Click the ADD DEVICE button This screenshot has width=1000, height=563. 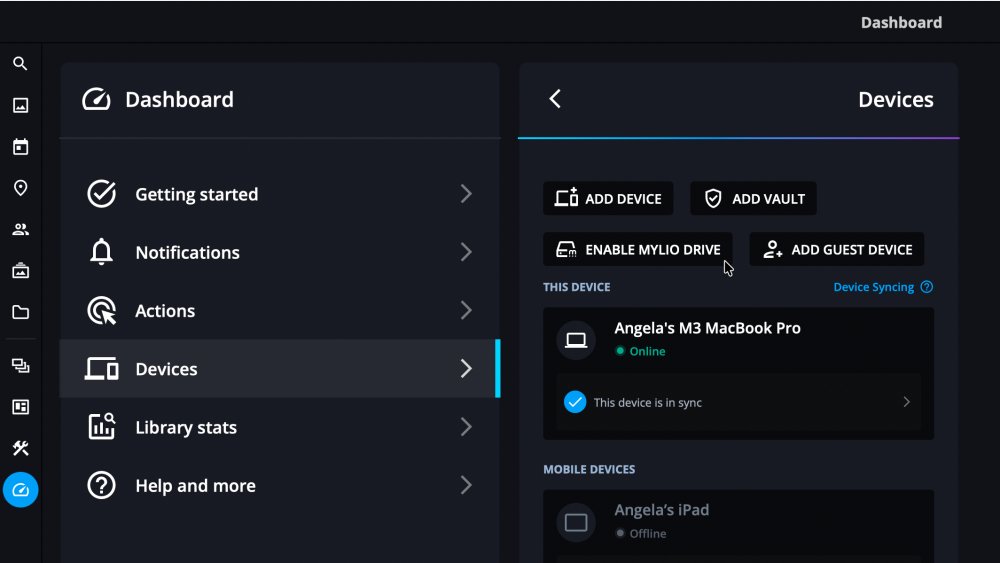(608, 198)
